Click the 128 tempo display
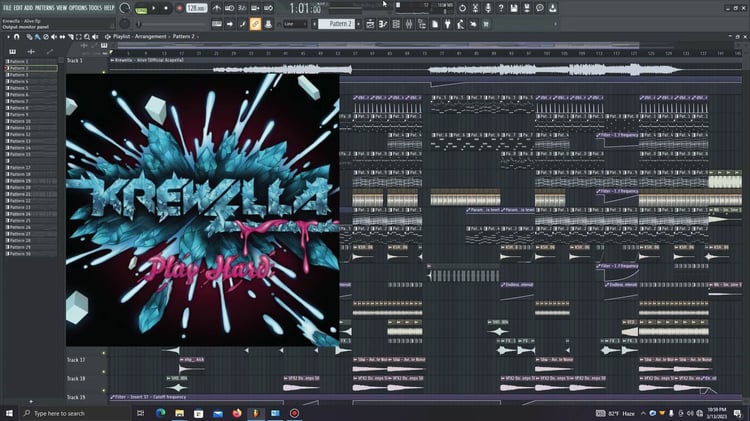This screenshot has width=750, height=421. point(196,8)
